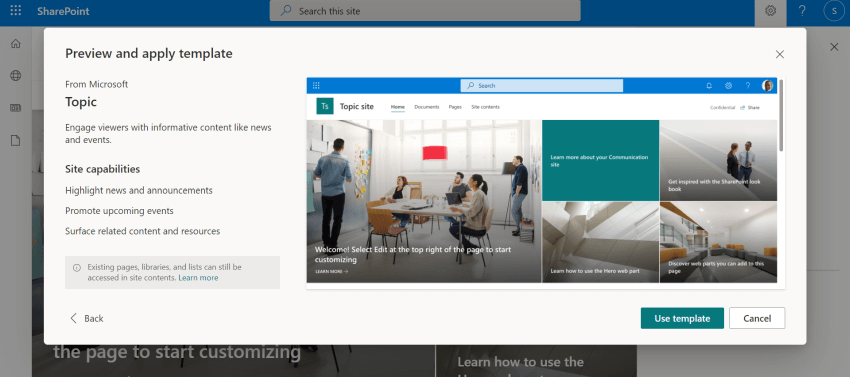Click Promote upcoming events text
Viewport: 850px width, 377px height.
point(119,210)
